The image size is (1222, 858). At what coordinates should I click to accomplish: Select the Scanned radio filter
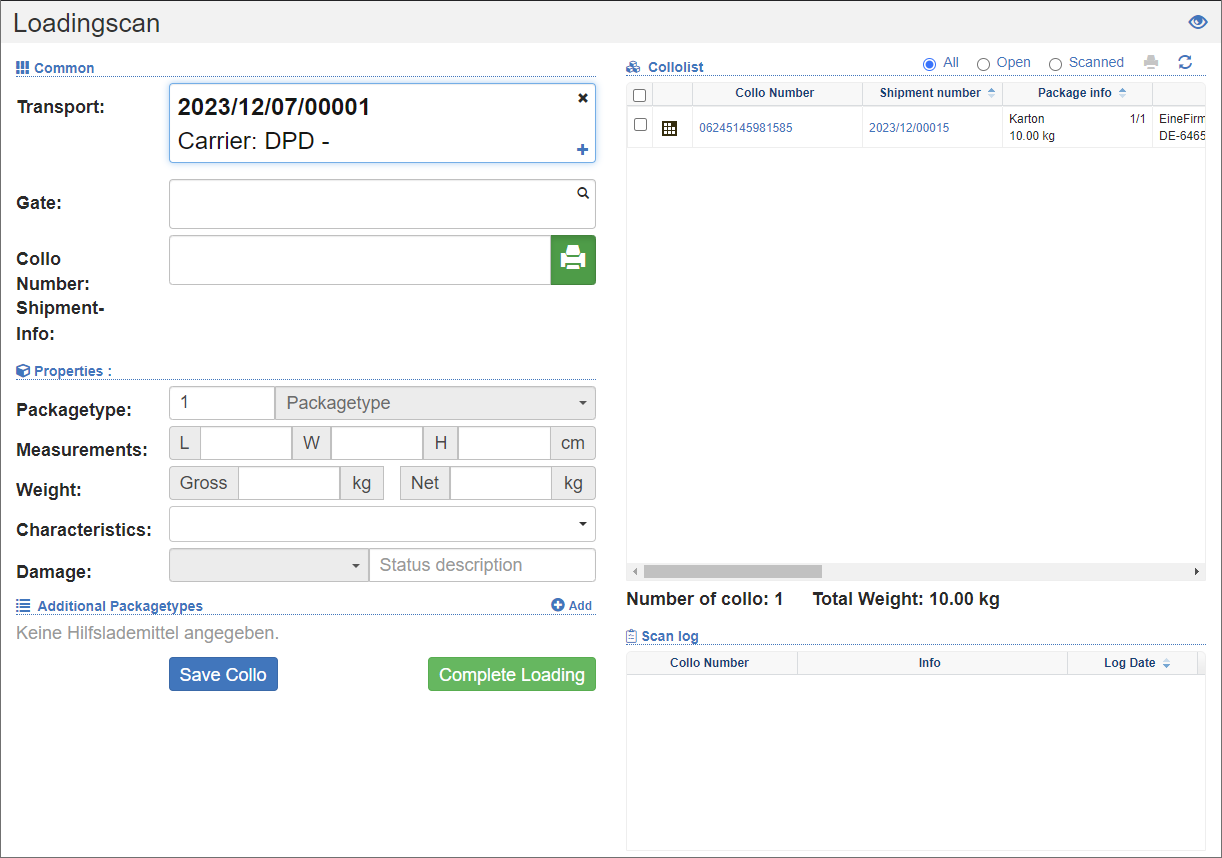pyautogui.click(x=1055, y=64)
